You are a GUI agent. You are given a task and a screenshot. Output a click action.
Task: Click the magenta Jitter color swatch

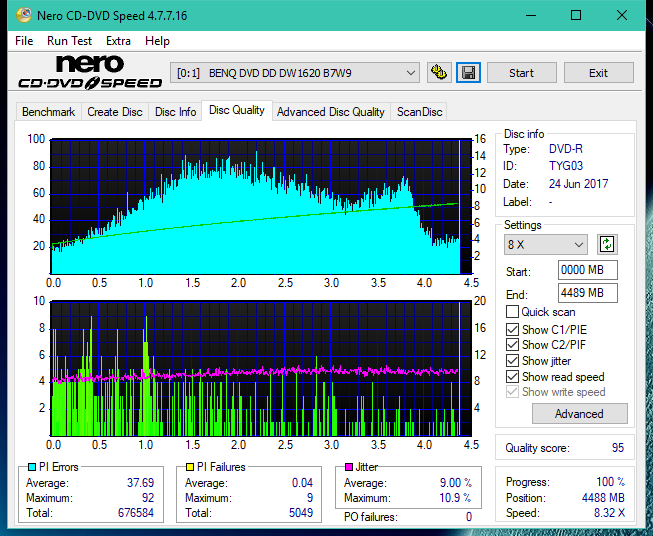349,467
